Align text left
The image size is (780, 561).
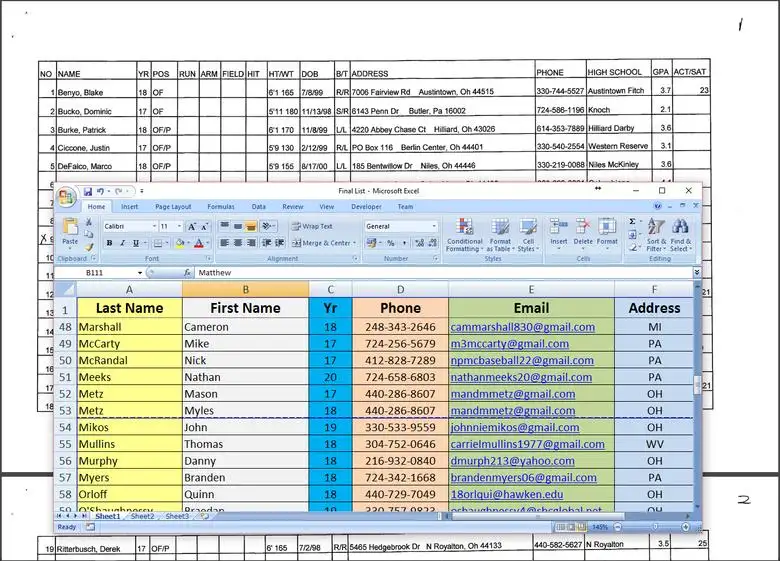[225, 243]
